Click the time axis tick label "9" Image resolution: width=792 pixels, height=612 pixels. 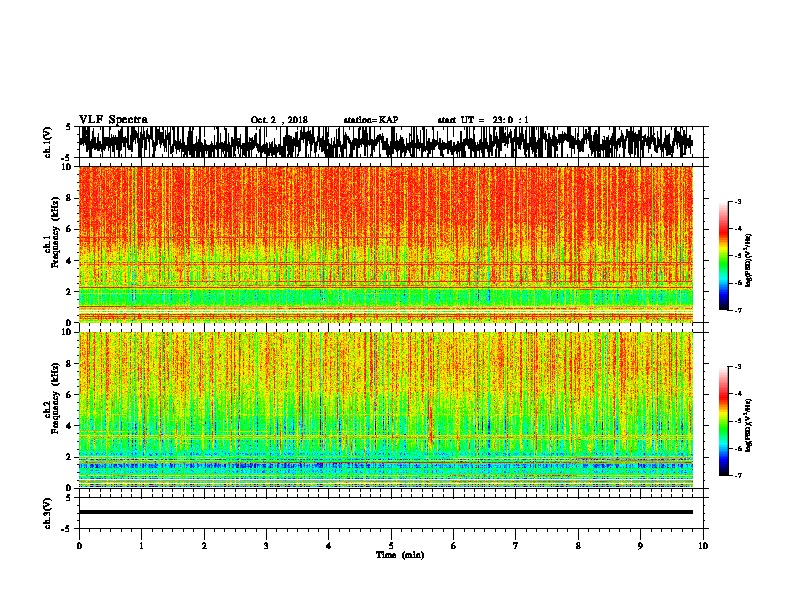pyautogui.click(x=640, y=546)
